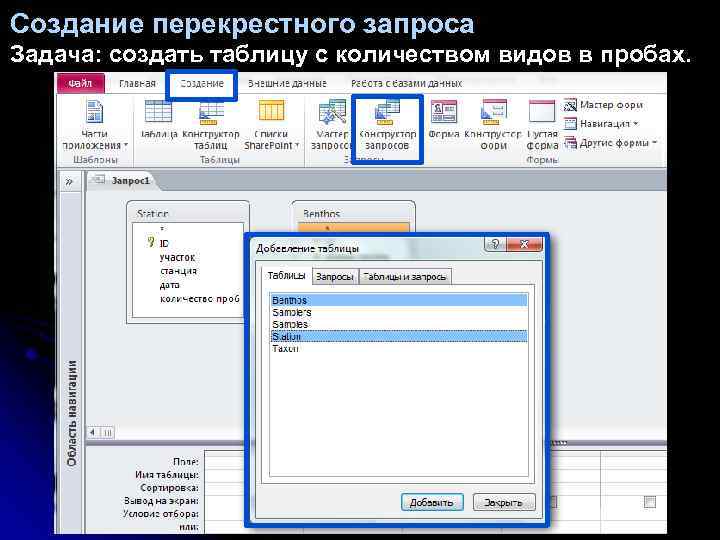The width and height of the screenshot is (720, 540).
Task: Expand the Навигация dropdown
Action: point(602,124)
